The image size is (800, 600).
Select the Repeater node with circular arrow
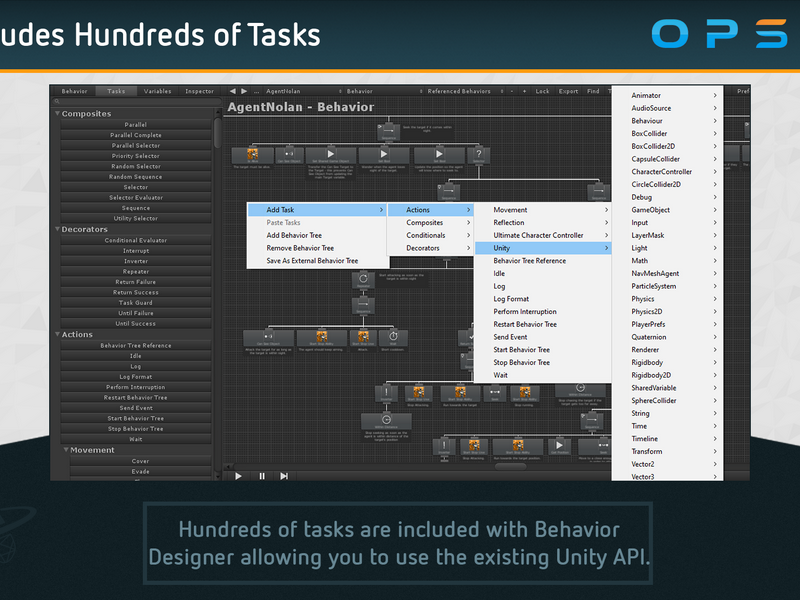coord(363,280)
